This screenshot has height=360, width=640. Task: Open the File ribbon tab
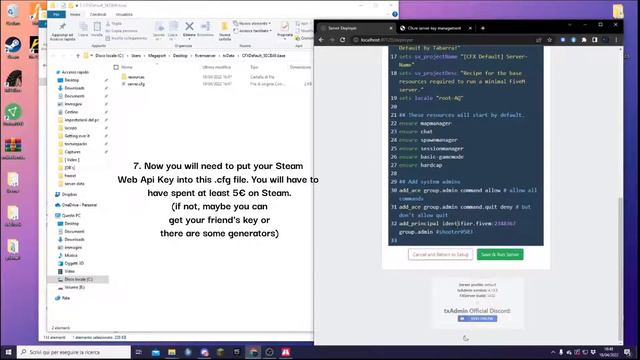click(x=56, y=14)
